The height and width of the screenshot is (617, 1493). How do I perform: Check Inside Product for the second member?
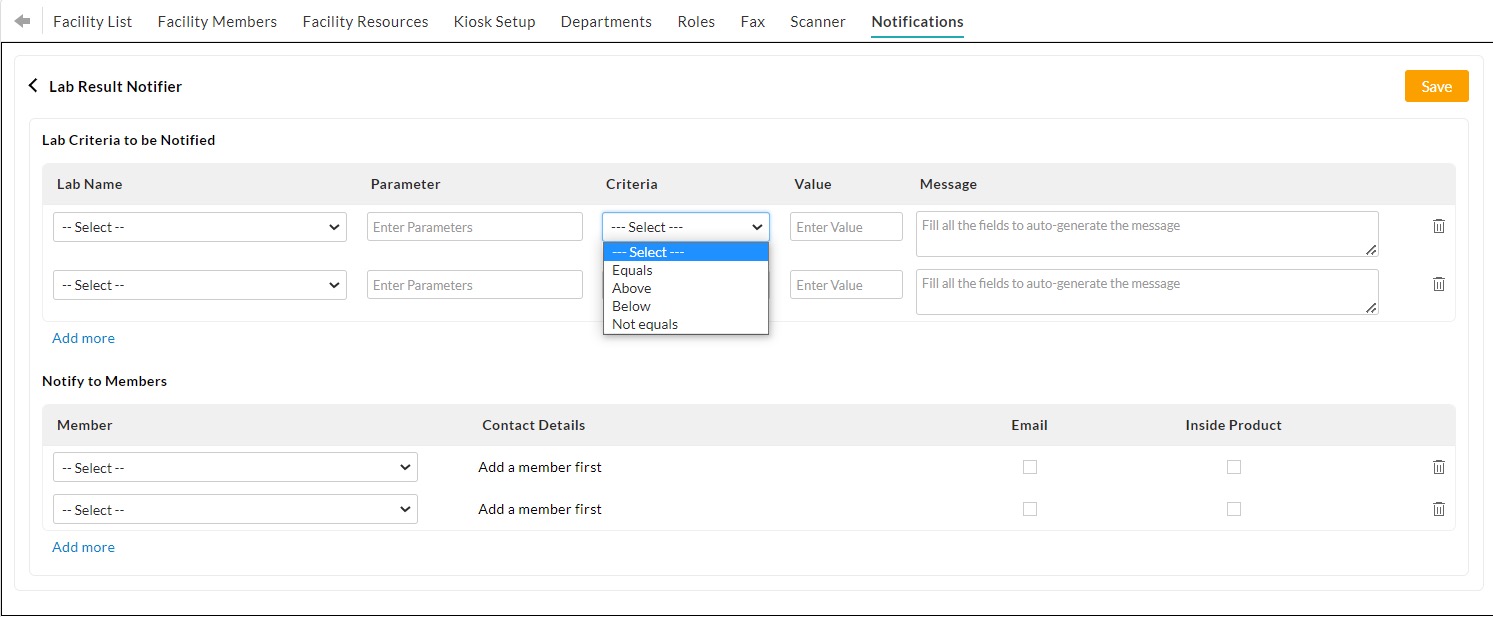pyautogui.click(x=1233, y=509)
